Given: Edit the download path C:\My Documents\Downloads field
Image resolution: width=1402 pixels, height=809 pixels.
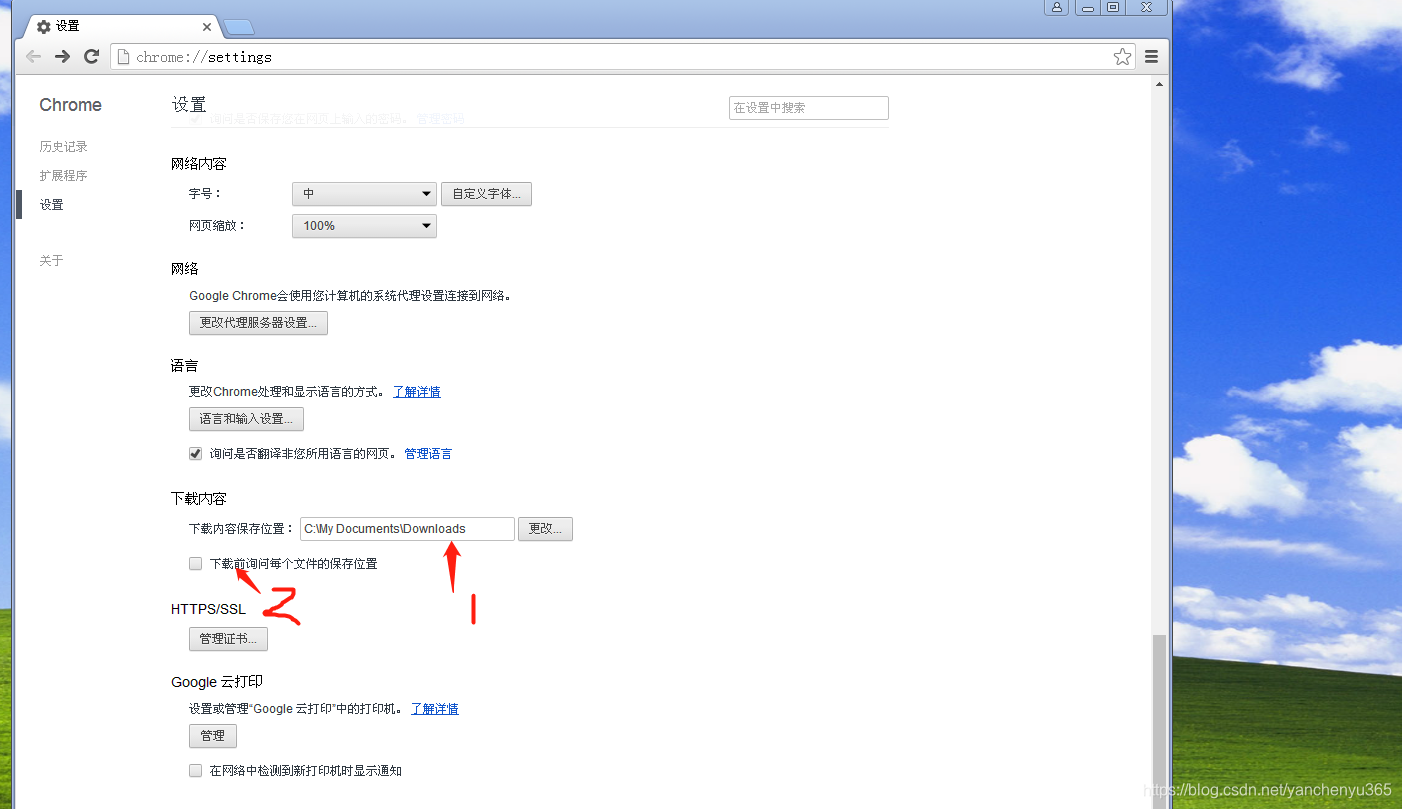Looking at the screenshot, I should pos(407,529).
